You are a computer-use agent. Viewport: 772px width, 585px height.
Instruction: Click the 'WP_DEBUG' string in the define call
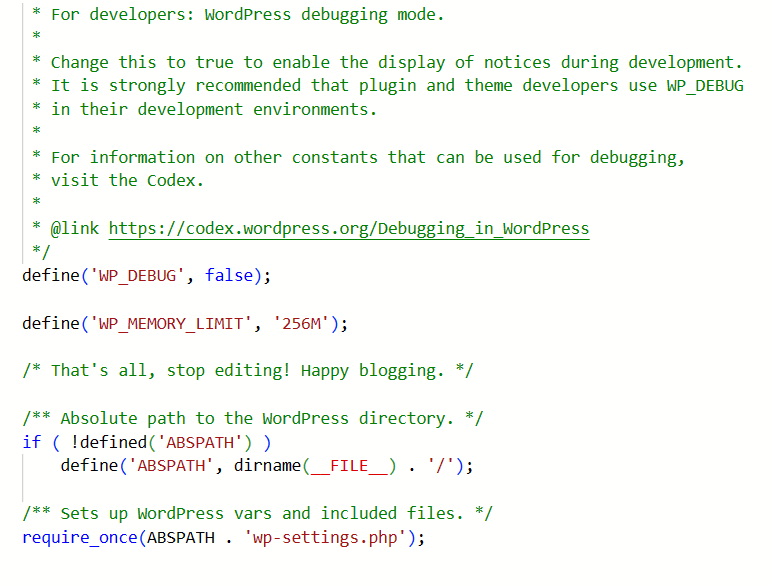click(138, 275)
